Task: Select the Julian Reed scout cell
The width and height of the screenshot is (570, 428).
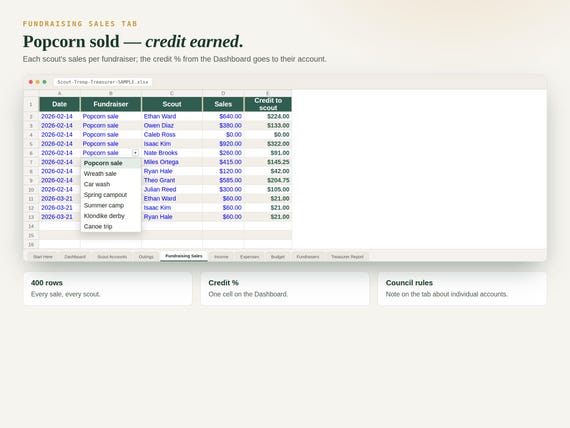Action: pos(172,189)
